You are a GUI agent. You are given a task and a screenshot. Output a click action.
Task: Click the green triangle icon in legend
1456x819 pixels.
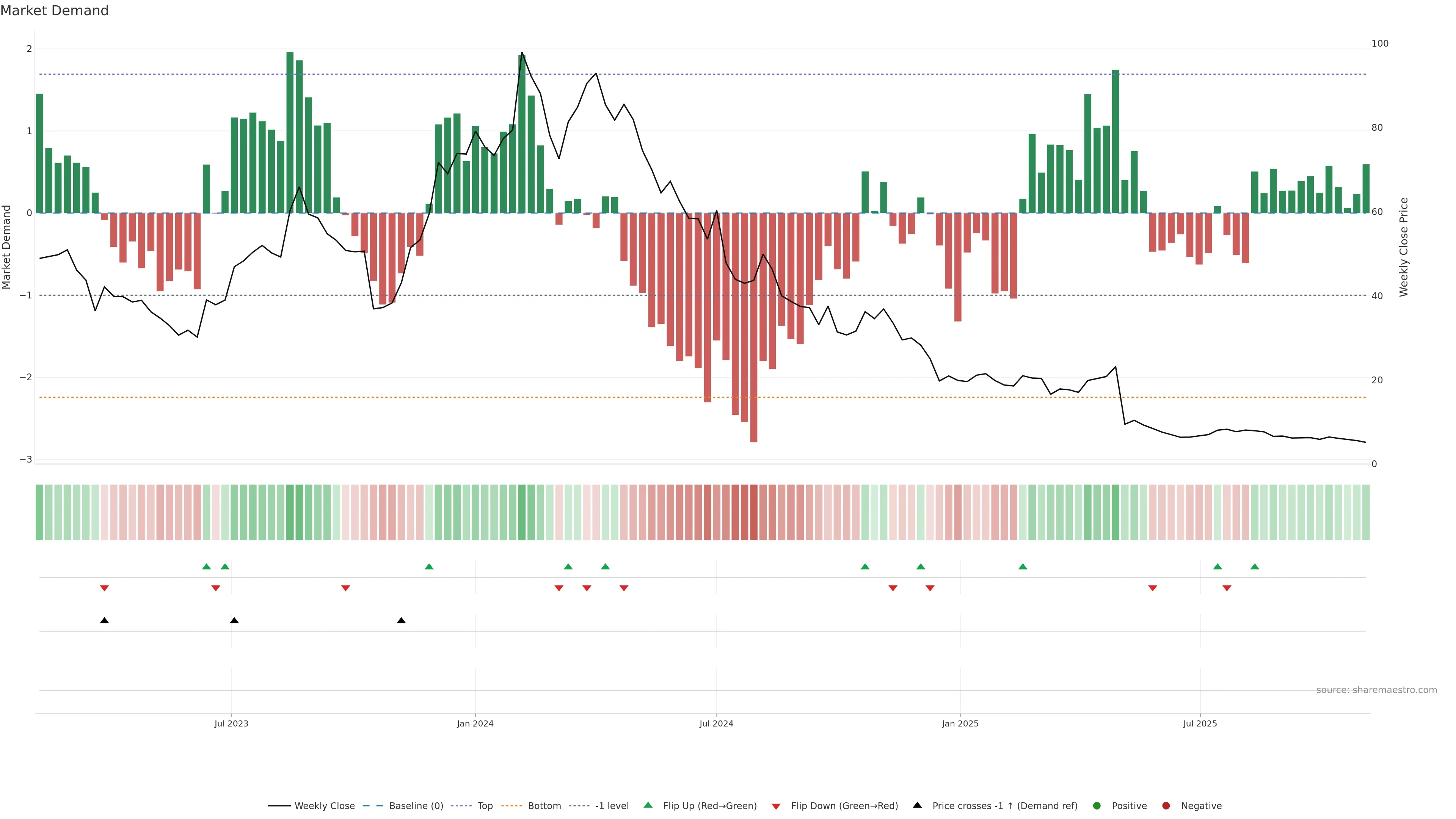coord(648,805)
